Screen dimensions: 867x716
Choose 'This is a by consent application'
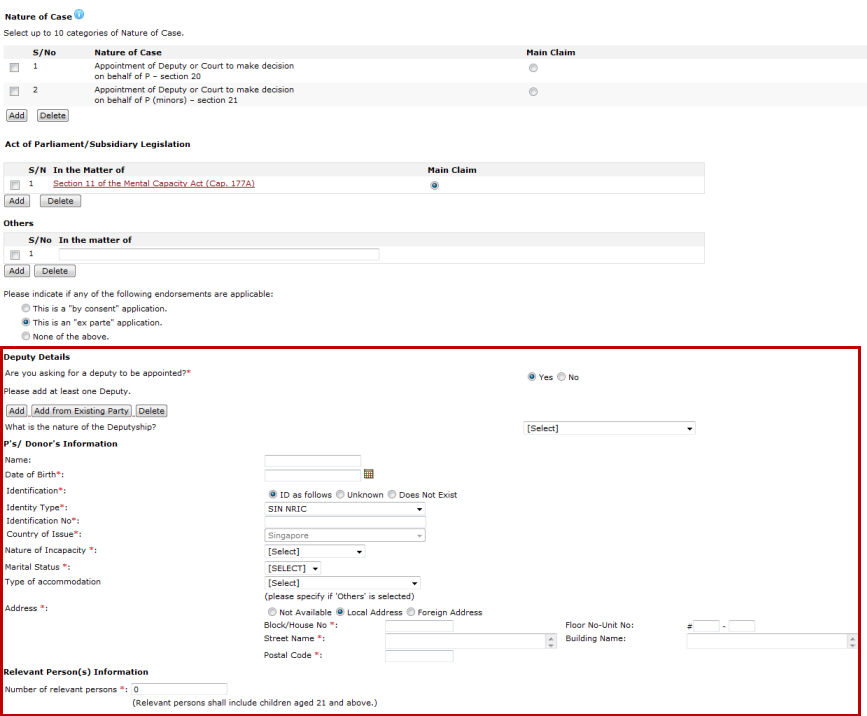click(x=26, y=309)
